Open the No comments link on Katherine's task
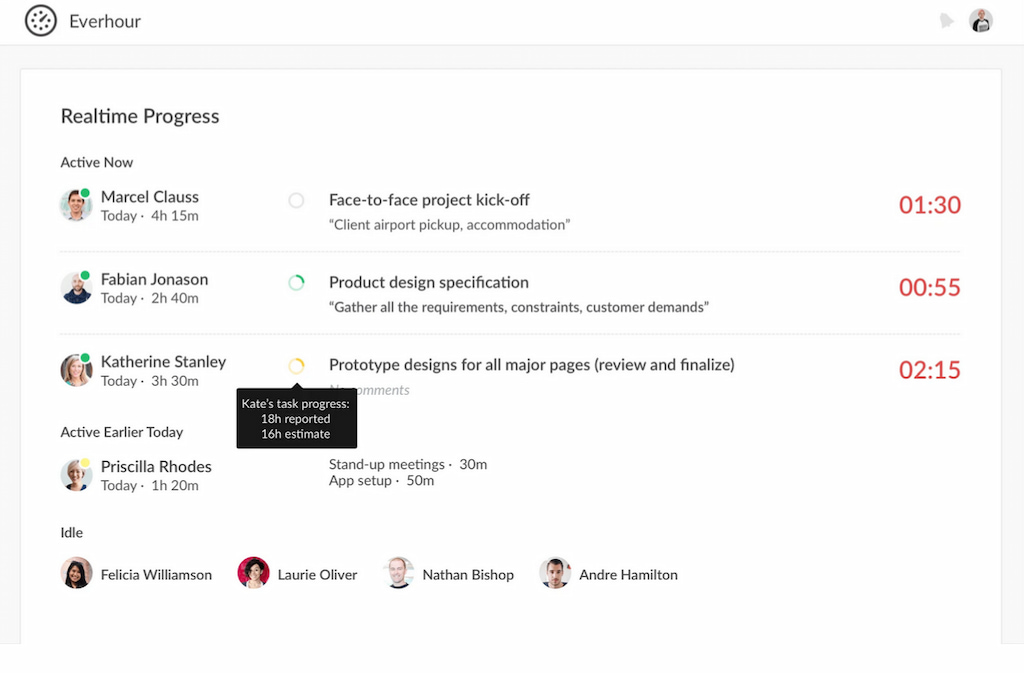 pyautogui.click(x=369, y=390)
